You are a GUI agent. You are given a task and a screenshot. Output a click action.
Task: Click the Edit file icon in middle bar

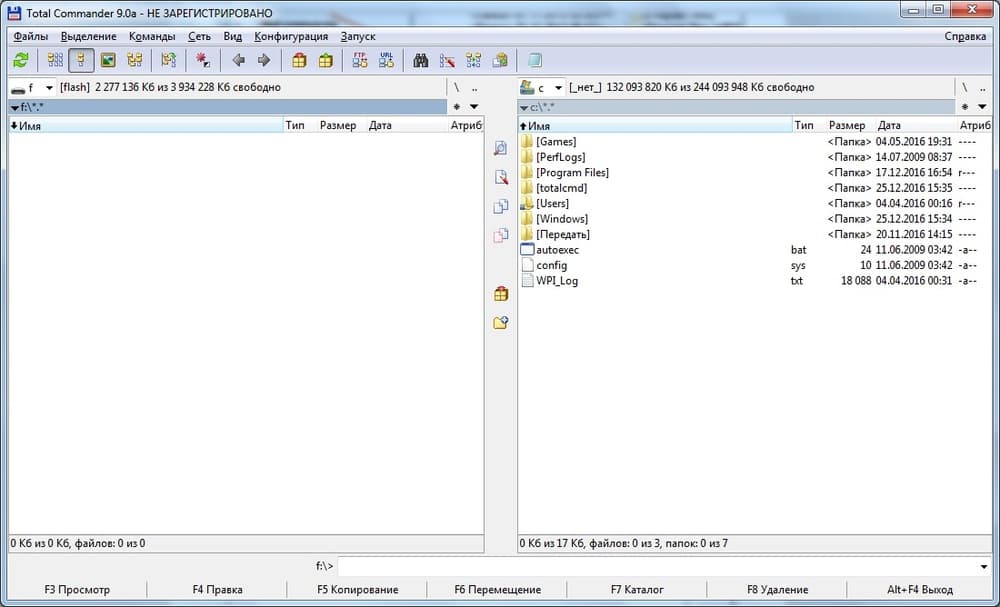click(501, 177)
